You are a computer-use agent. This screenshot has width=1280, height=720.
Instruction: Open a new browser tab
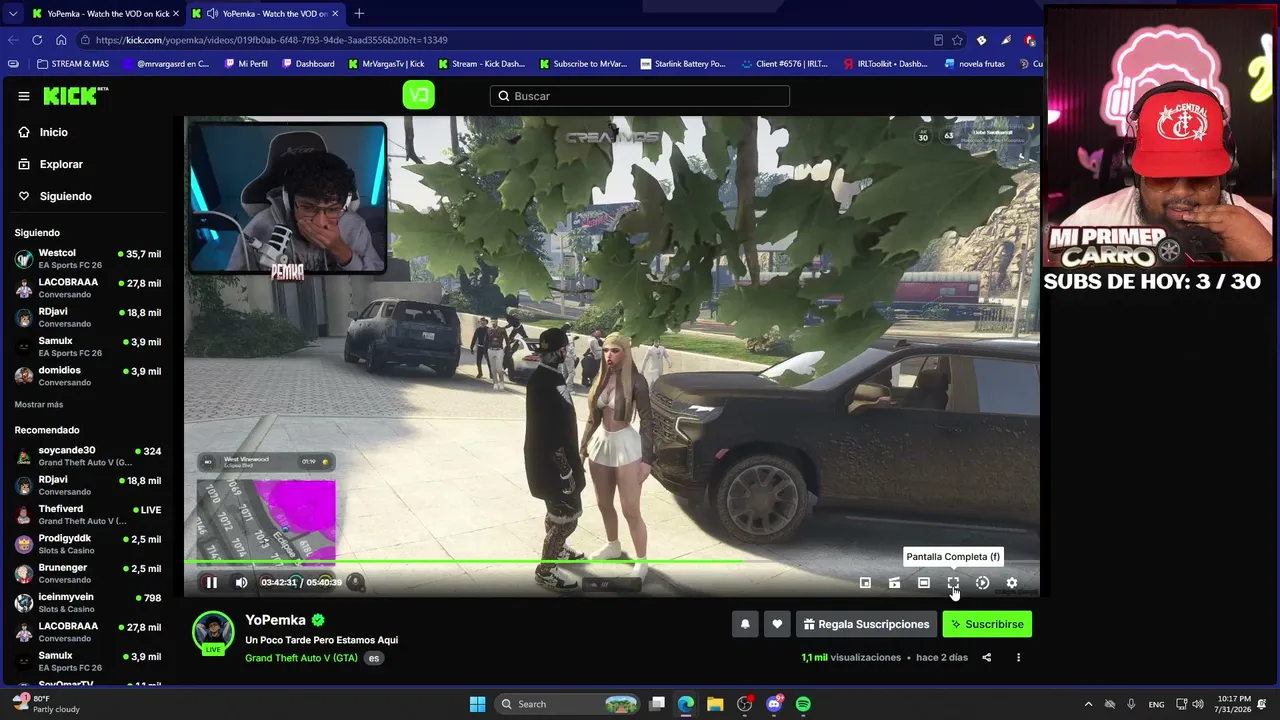pos(359,14)
